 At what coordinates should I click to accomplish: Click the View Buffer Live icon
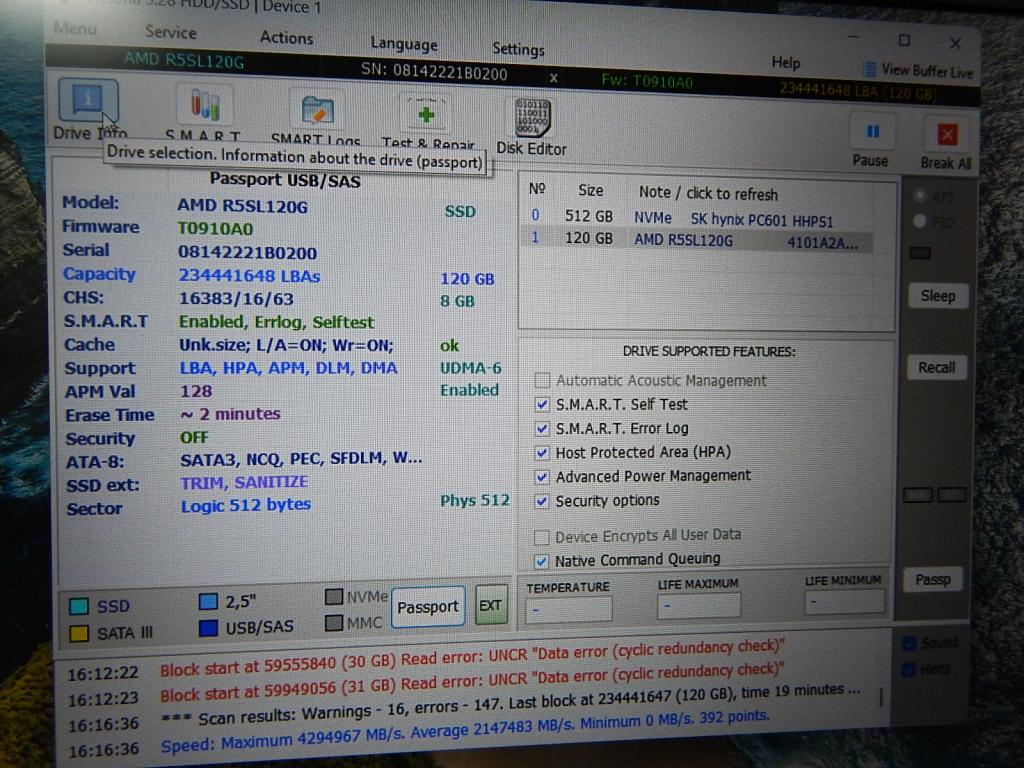871,69
